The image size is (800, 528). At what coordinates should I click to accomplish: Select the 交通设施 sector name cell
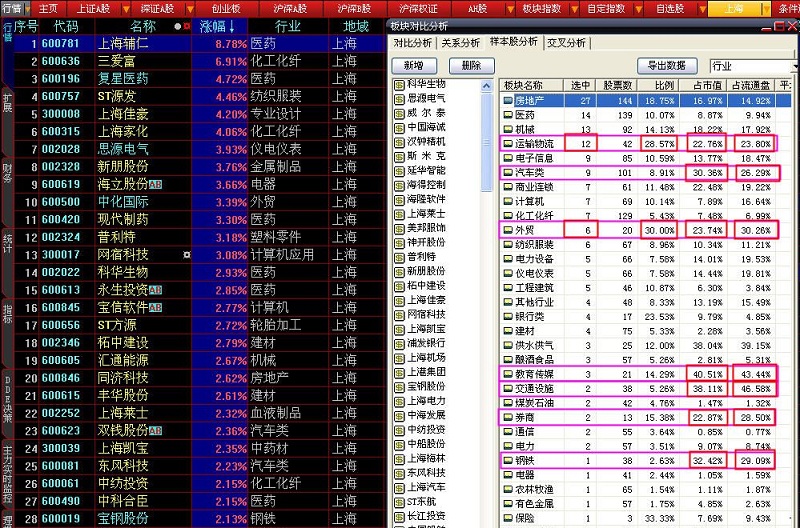[x=534, y=389]
